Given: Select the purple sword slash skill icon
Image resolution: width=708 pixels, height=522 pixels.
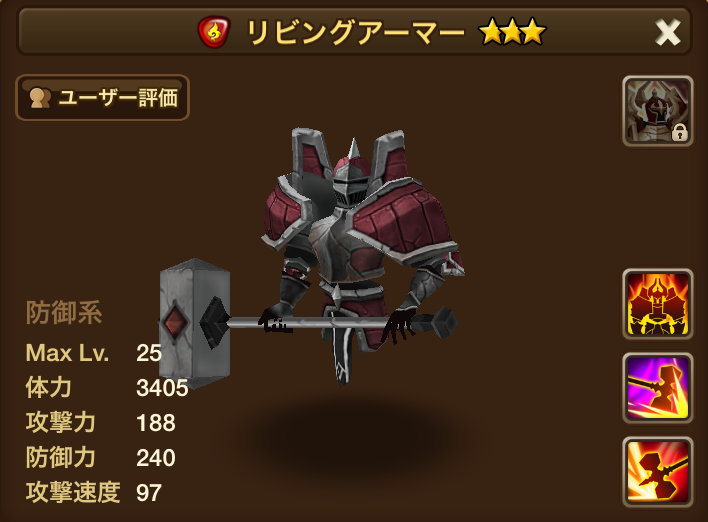Looking at the screenshot, I should tap(658, 388).
